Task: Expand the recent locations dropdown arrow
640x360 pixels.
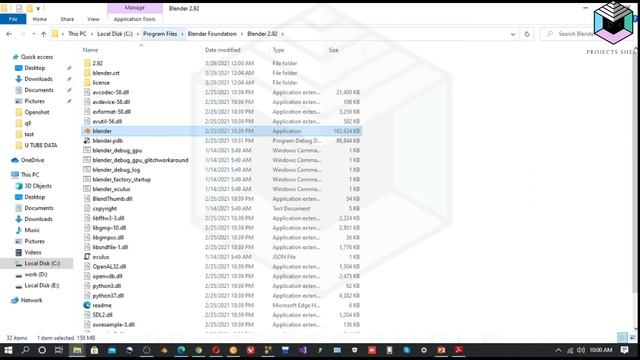Action: (x=34, y=34)
